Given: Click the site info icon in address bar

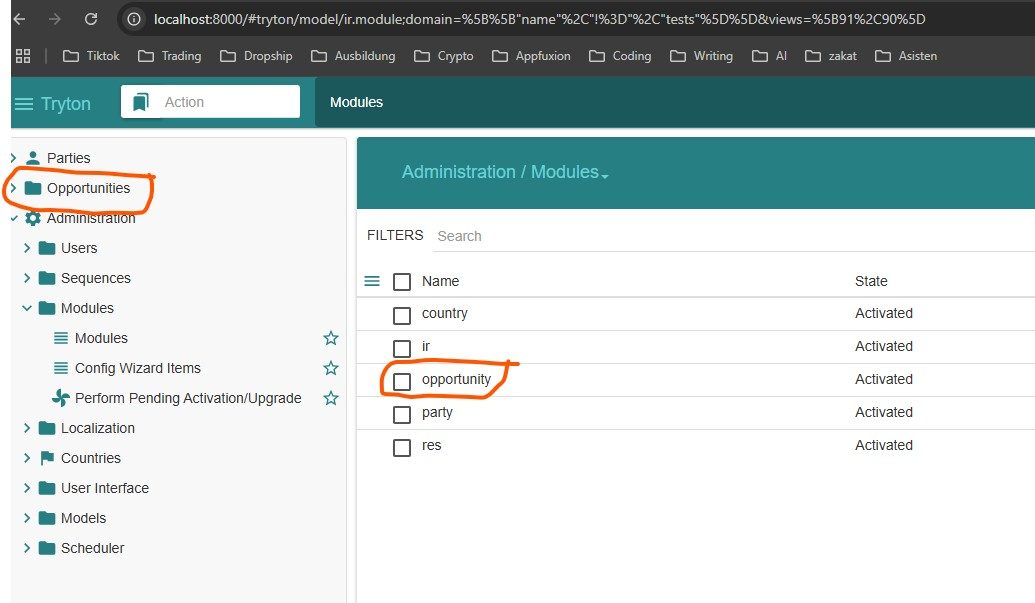Looking at the screenshot, I should [133, 19].
